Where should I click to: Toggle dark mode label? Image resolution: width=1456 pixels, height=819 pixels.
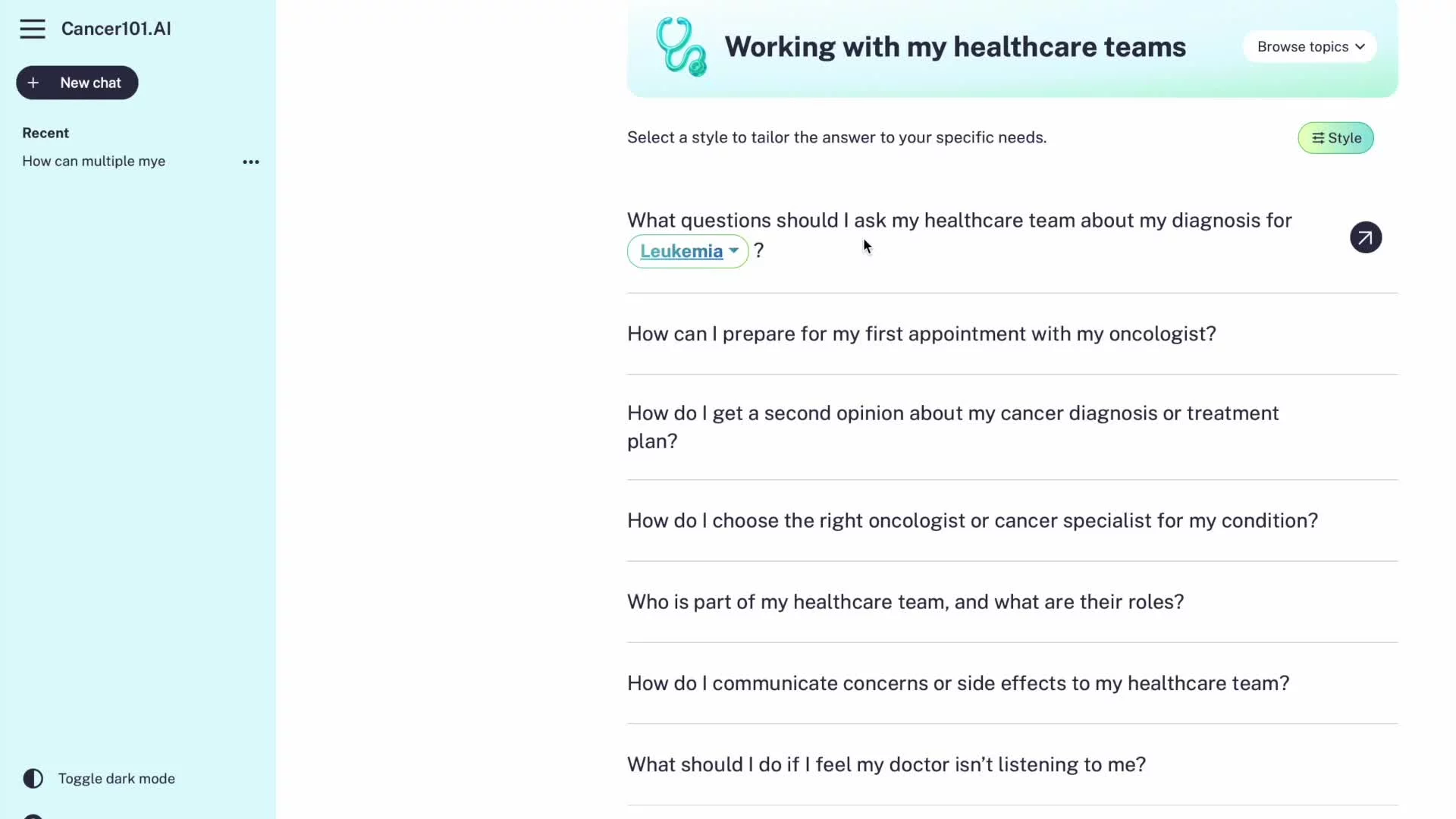117,779
